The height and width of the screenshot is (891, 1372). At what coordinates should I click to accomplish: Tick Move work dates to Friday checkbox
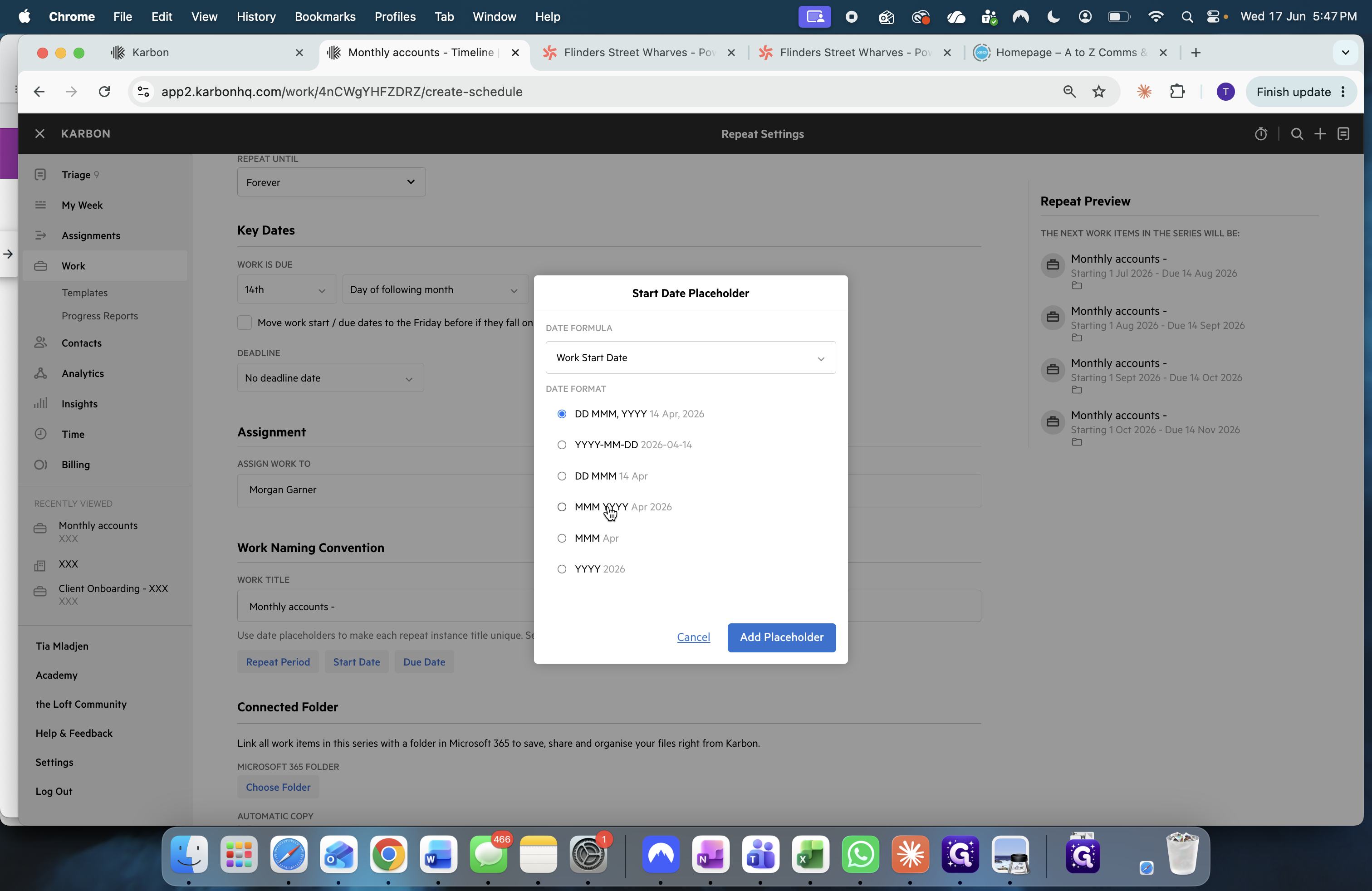(x=245, y=323)
